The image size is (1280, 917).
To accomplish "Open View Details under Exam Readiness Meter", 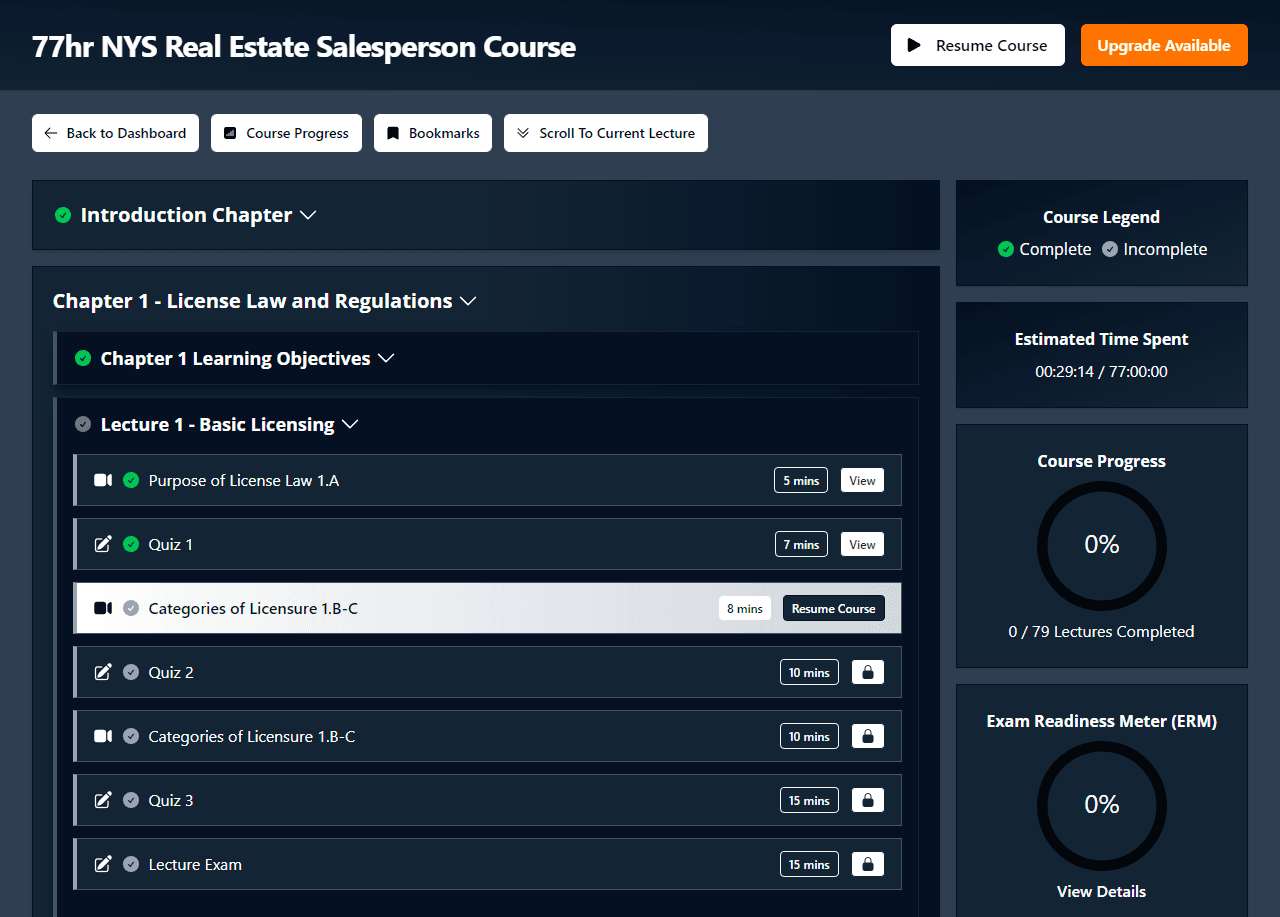I will tap(1101, 891).
